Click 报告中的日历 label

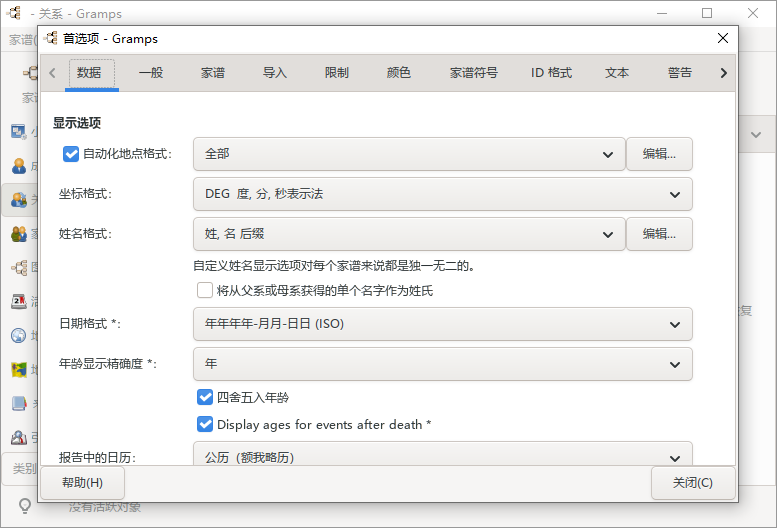click(x=97, y=457)
